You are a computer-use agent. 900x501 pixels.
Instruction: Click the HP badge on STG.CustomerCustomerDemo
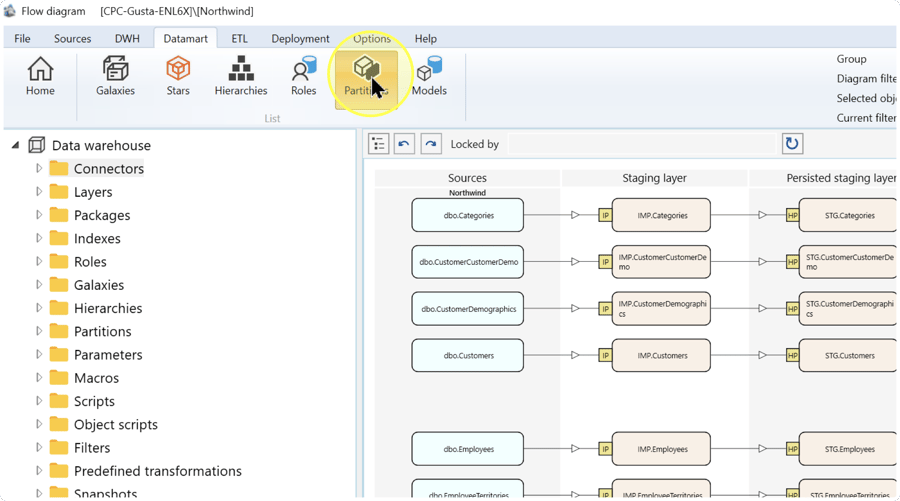coord(792,262)
